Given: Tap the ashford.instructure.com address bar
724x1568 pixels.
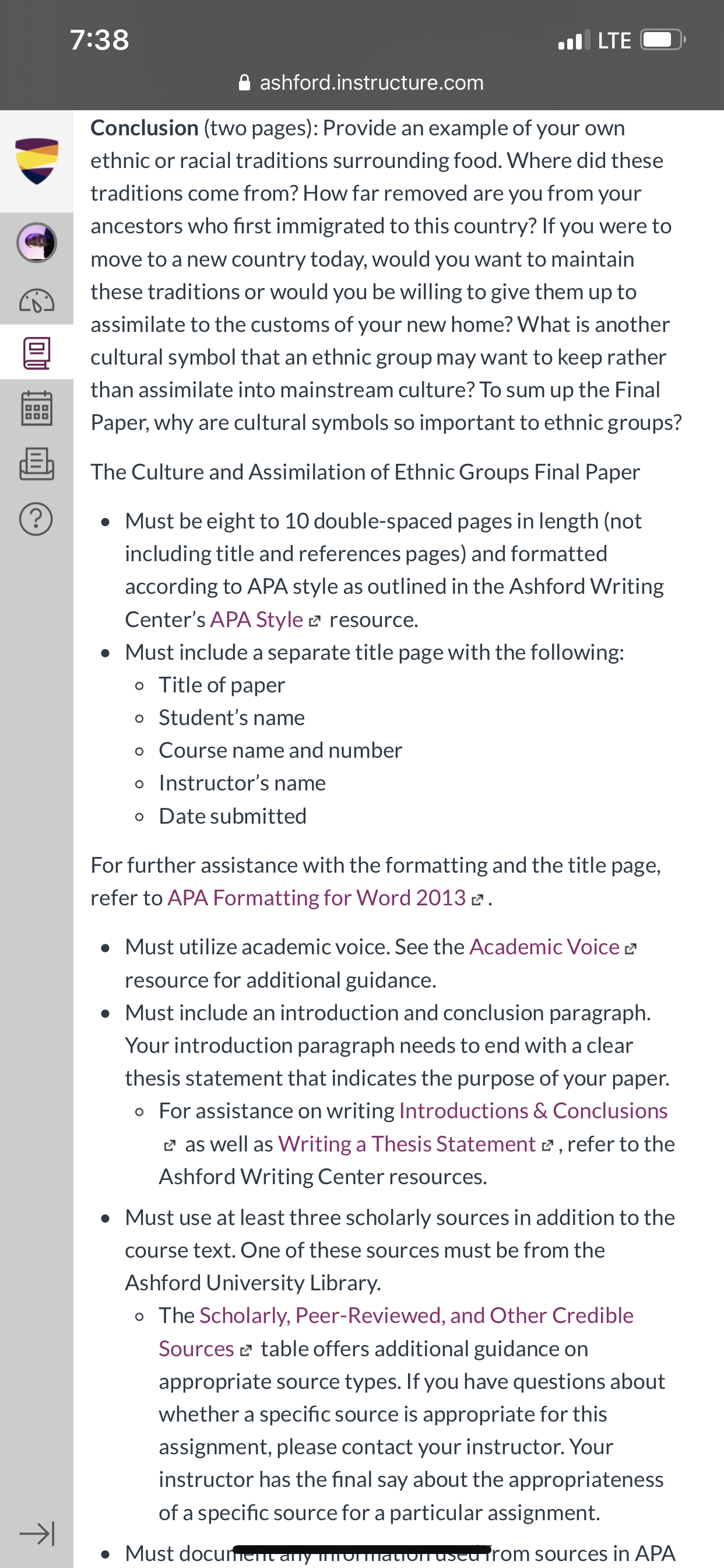Looking at the screenshot, I should pos(362,82).
